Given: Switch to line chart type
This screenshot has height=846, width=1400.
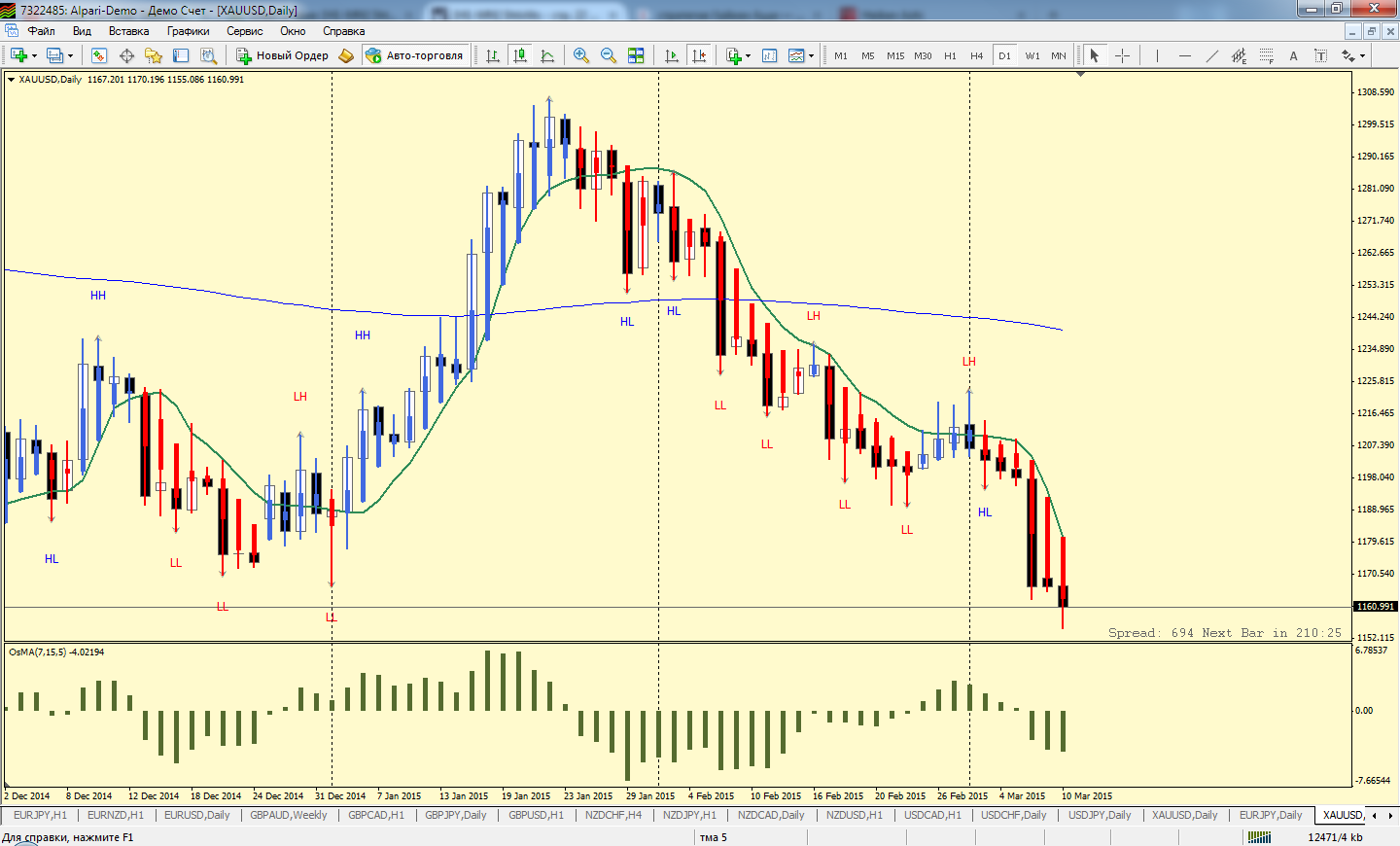Looking at the screenshot, I should click(547, 55).
